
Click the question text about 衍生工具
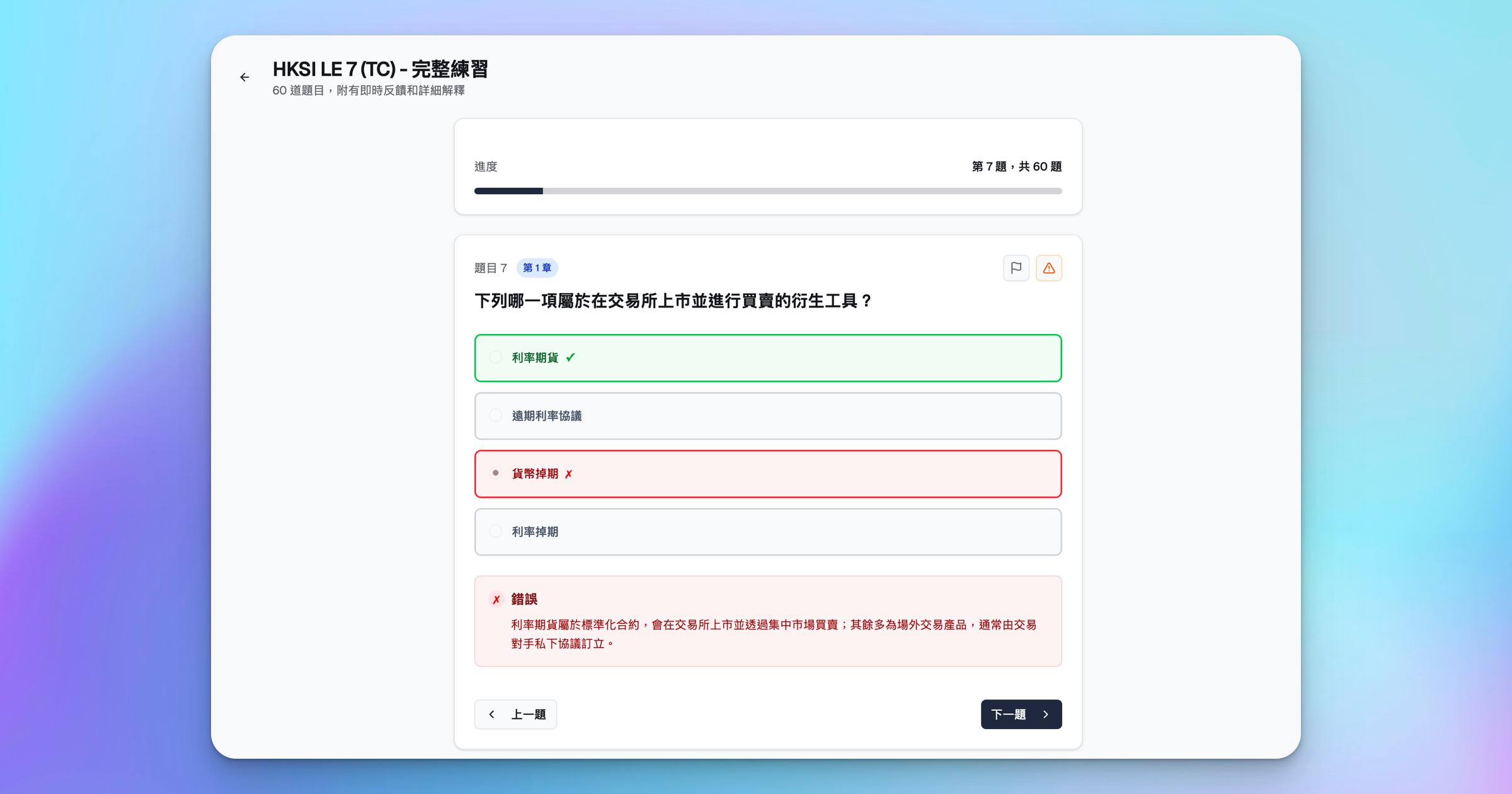point(673,301)
